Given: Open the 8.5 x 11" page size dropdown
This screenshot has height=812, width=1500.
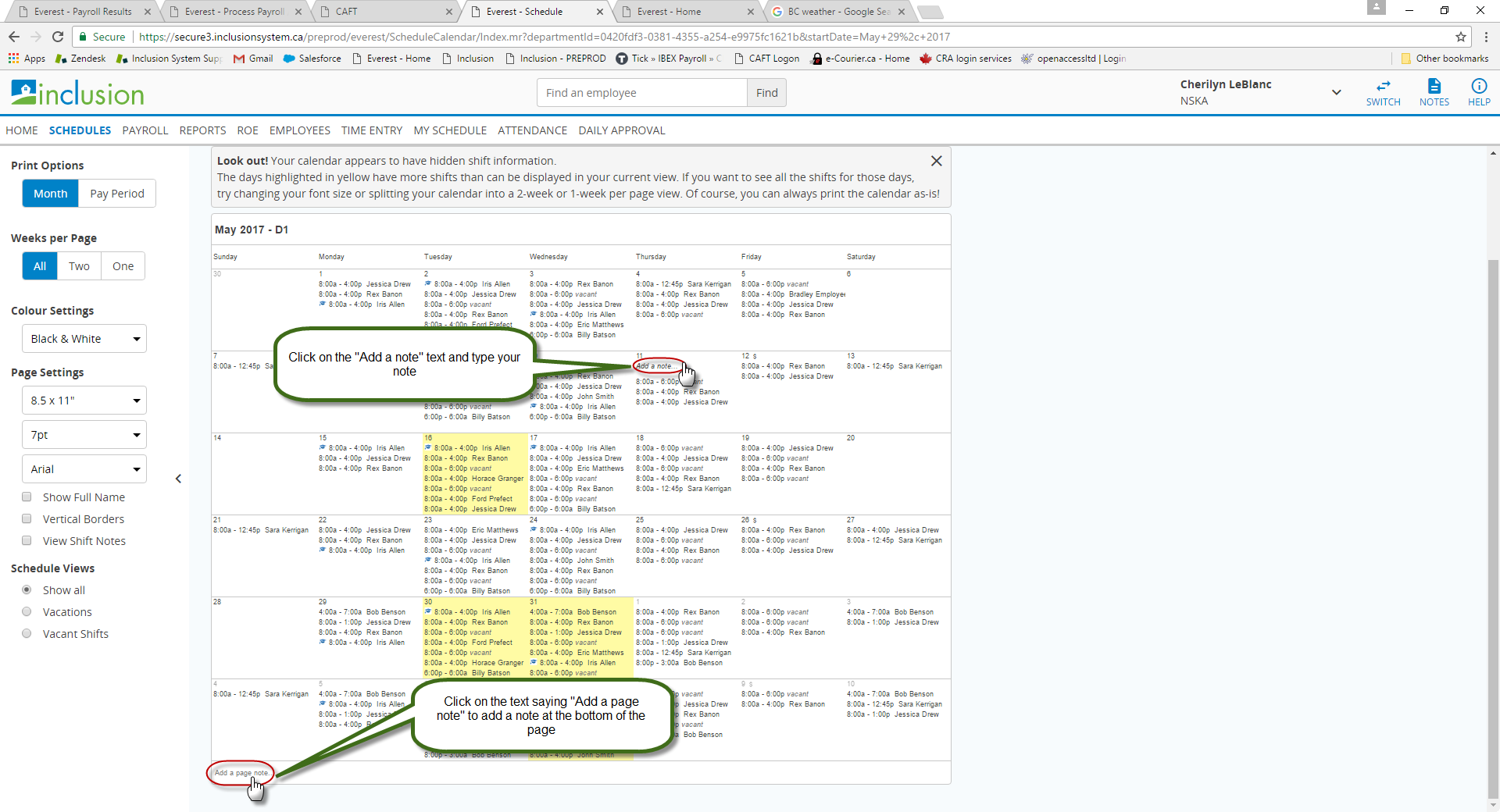Looking at the screenshot, I should (84, 401).
